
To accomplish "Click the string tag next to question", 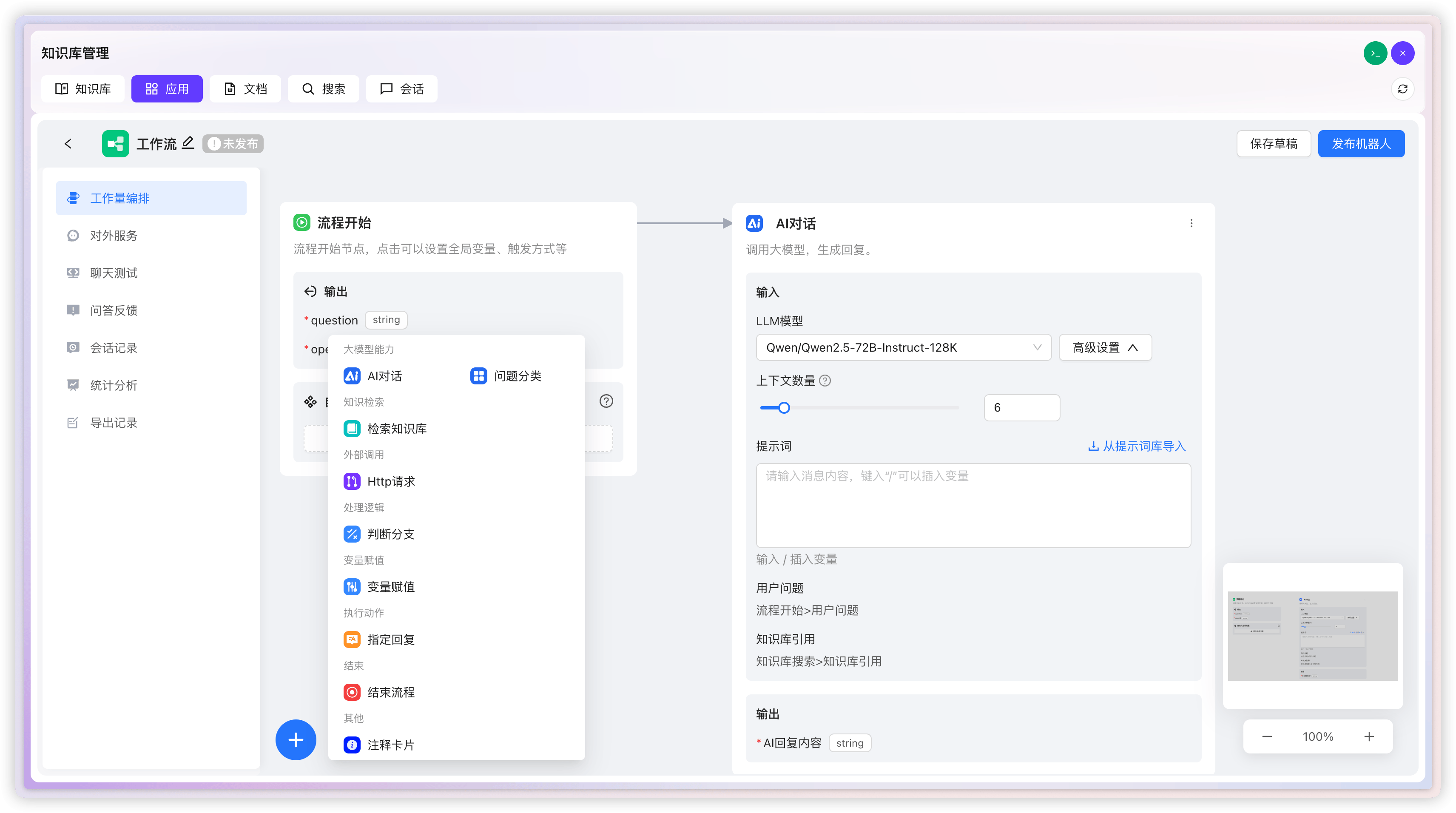I will point(386,320).
